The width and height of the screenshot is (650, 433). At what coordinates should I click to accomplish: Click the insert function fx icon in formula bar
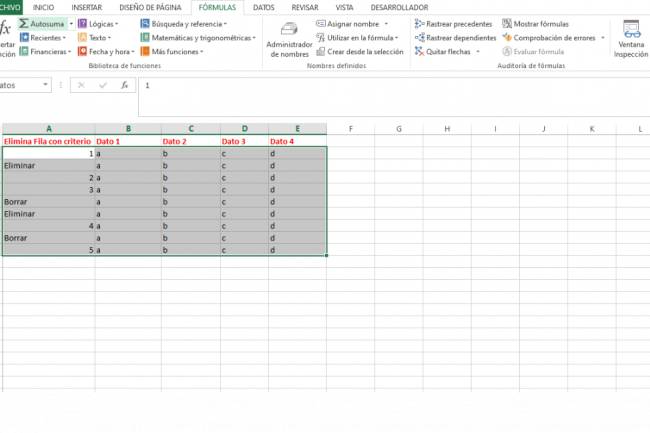[x=125, y=86]
